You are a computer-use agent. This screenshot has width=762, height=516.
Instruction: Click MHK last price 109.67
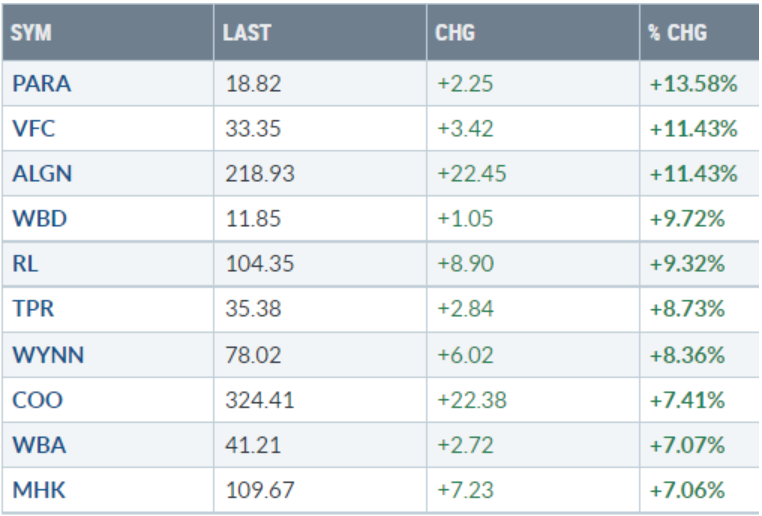(255, 491)
